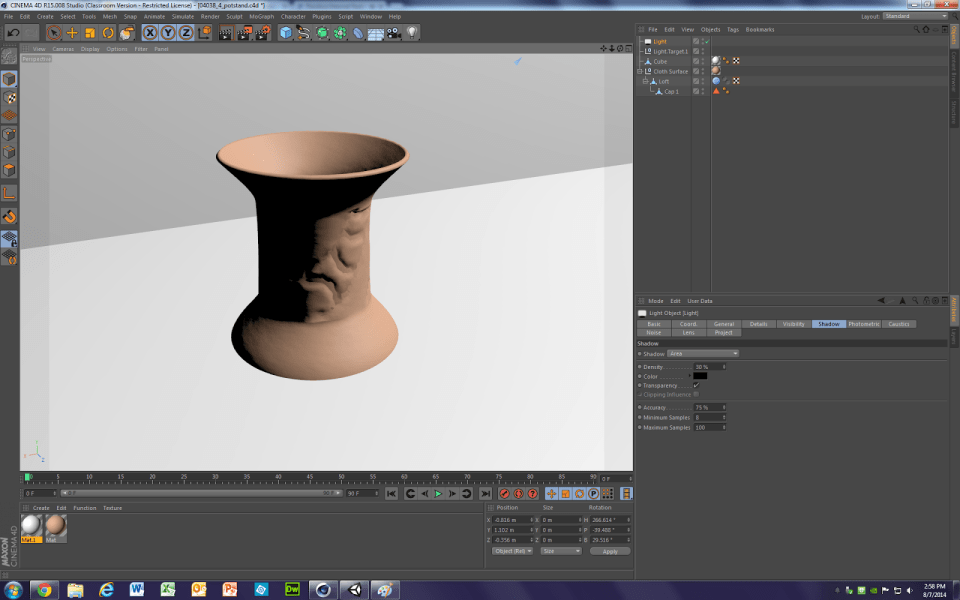Open the Shadow type dropdown
This screenshot has height=600, width=960.
click(702, 354)
